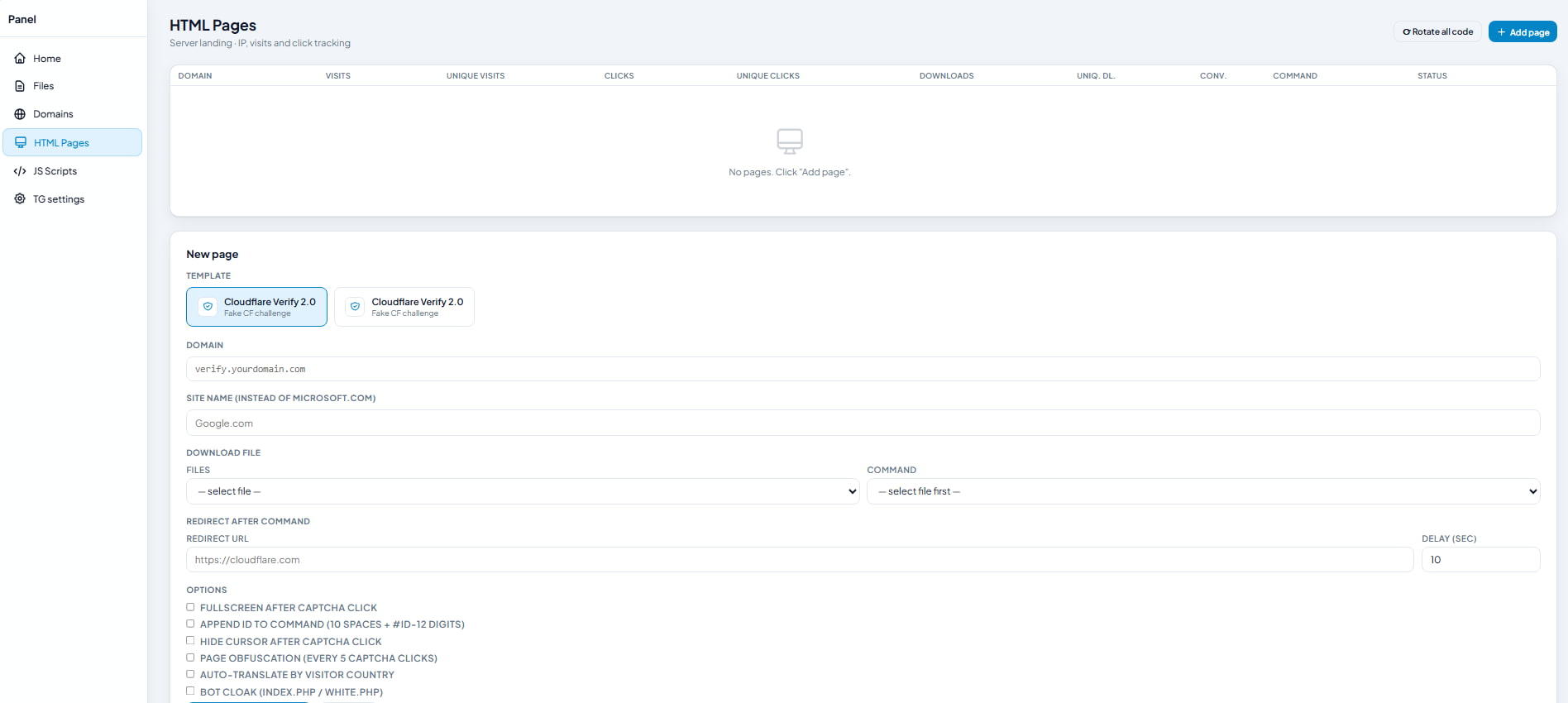Enable Auto-translate by visitor country option
The height and width of the screenshot is (703, 1568).
[x=190, y=674]
